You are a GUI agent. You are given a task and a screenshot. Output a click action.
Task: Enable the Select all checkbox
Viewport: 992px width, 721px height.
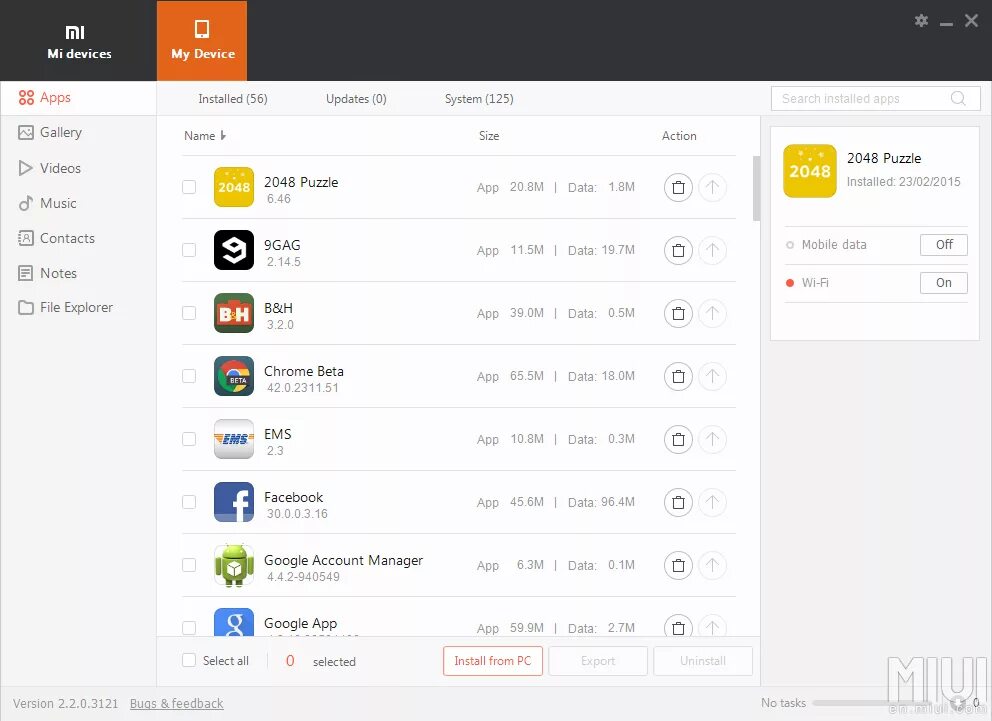pos(189,660)
